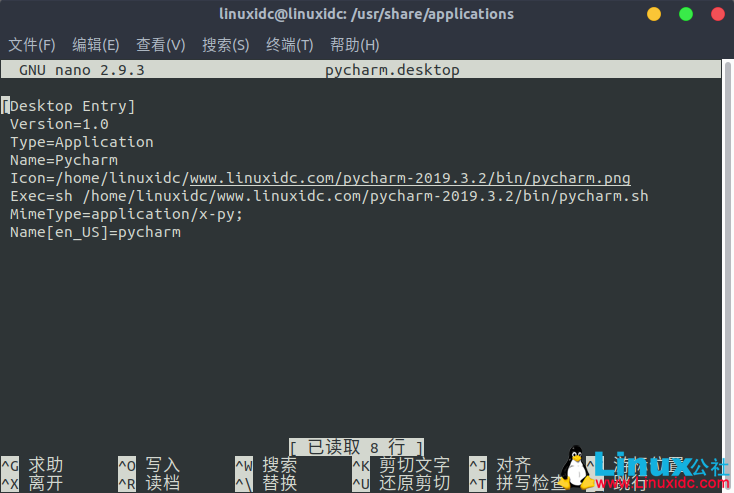Click the ^X 离开 shortcut
Image resolution: width=734 pixels, height=493 pixels.
pos(32,483)
